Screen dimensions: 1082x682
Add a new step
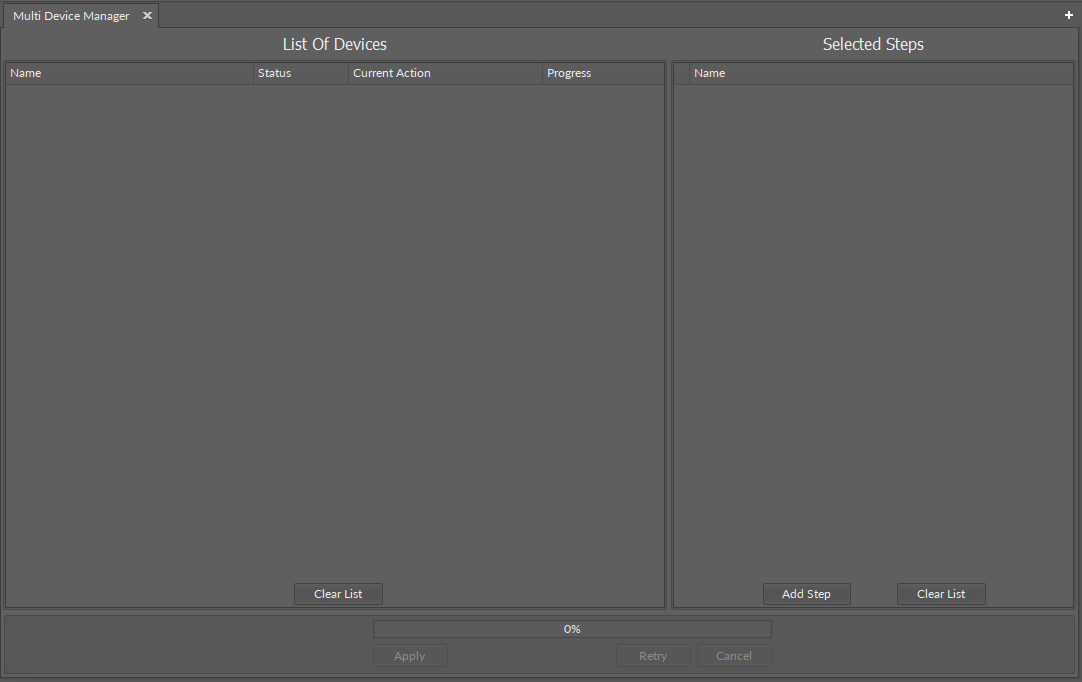point(806,593)
